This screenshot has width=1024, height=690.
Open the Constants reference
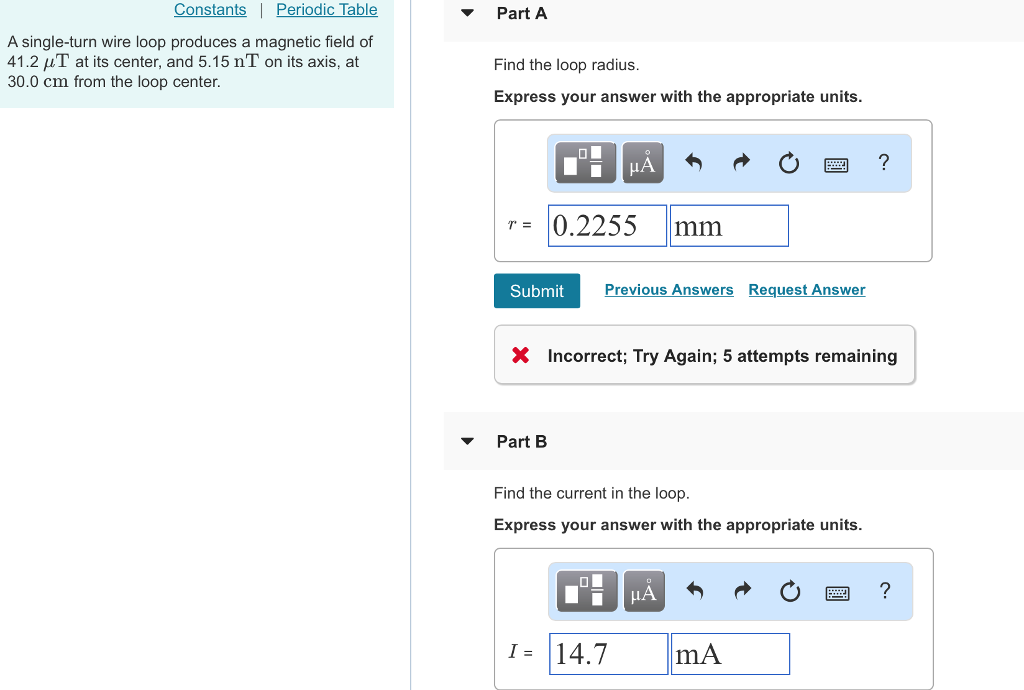(210, 9)
